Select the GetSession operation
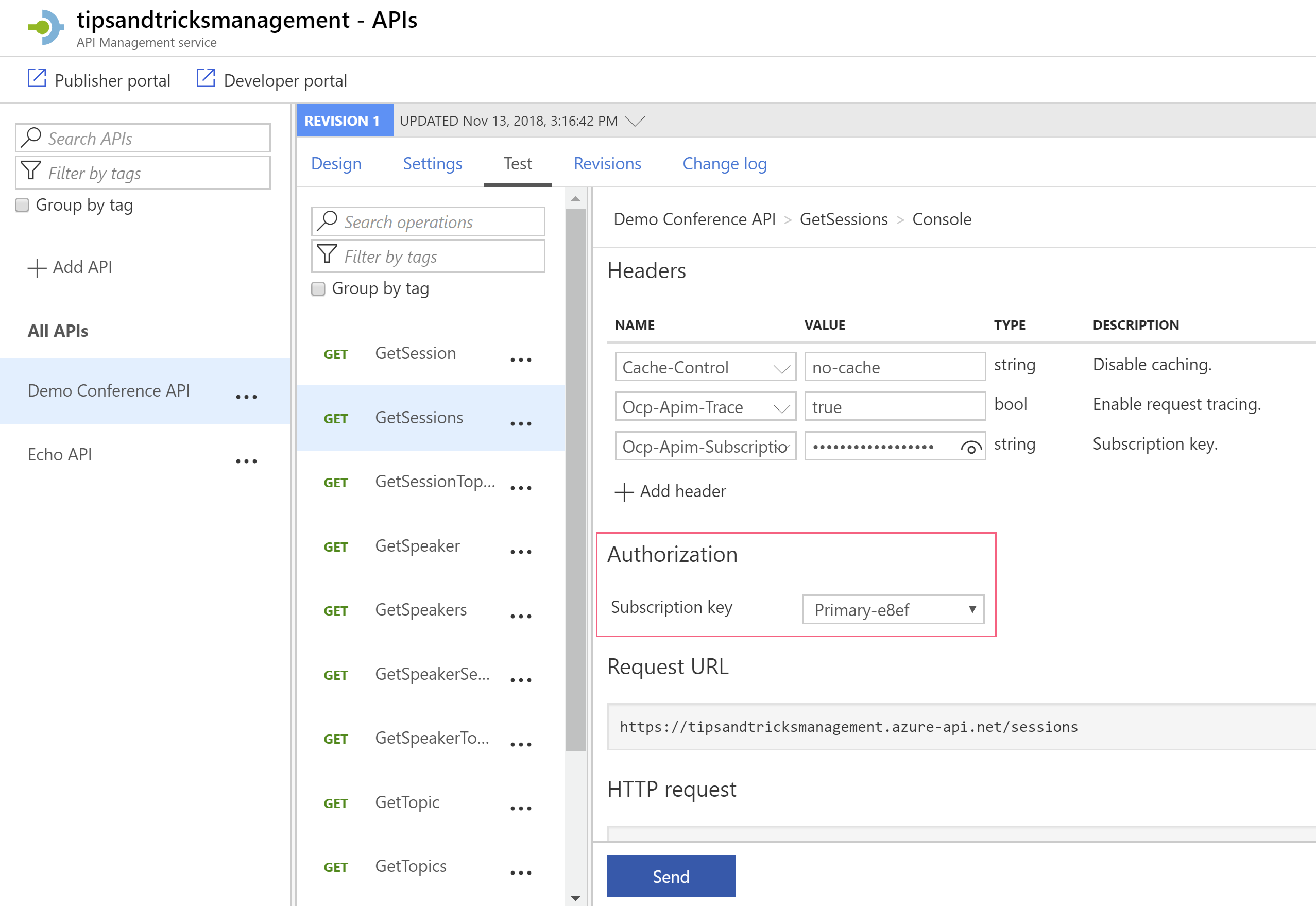The width and height of the screenshot is (1316, 906). 416,353
